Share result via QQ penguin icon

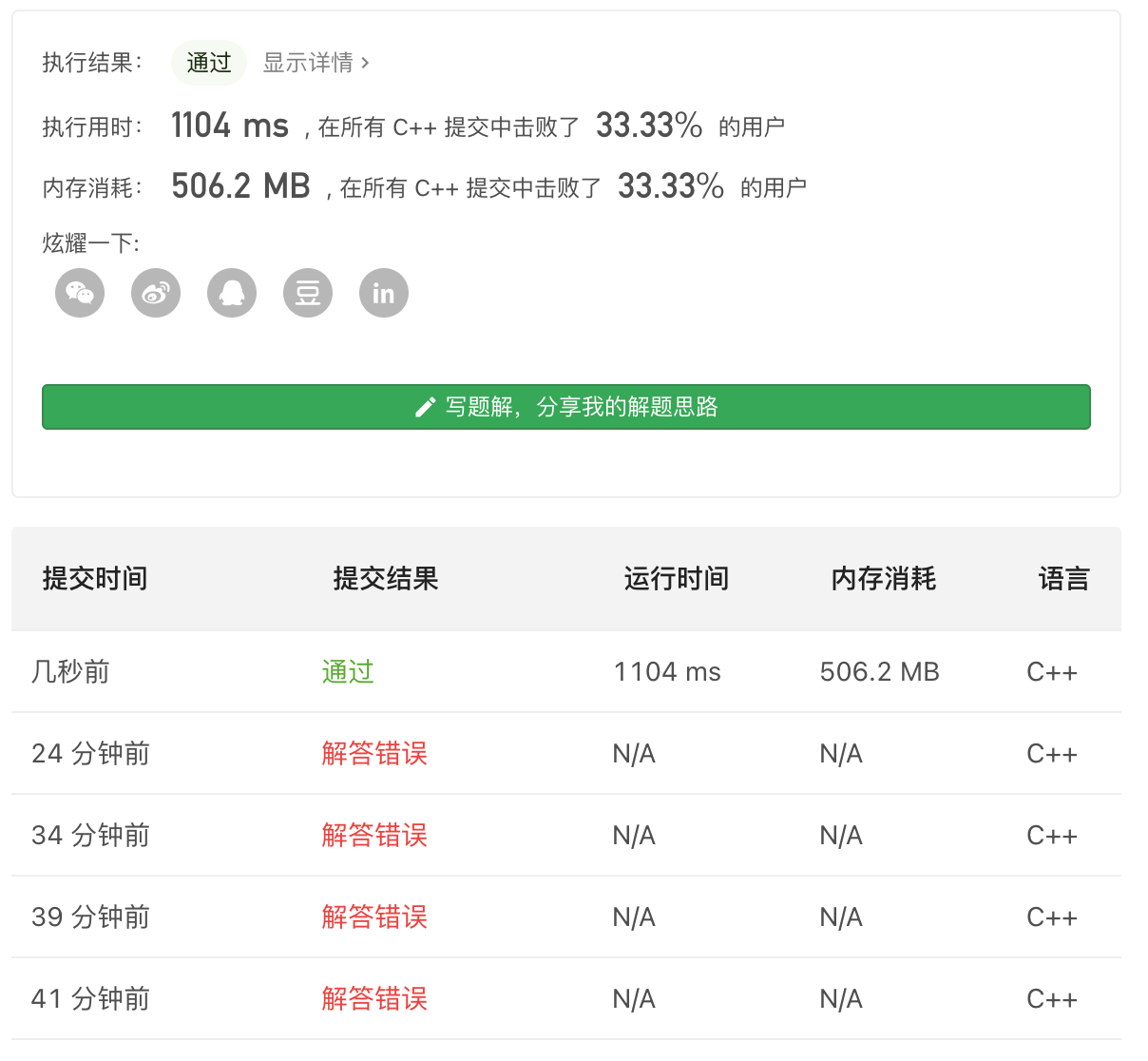coord(232,293)
